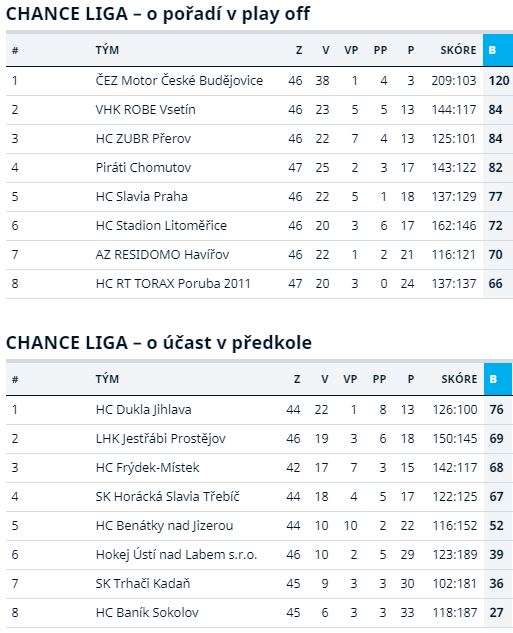The width and height of the screenshot is (513, 633).
Task: Sort předkole table by TÝM column
Action: click(107, 379)
